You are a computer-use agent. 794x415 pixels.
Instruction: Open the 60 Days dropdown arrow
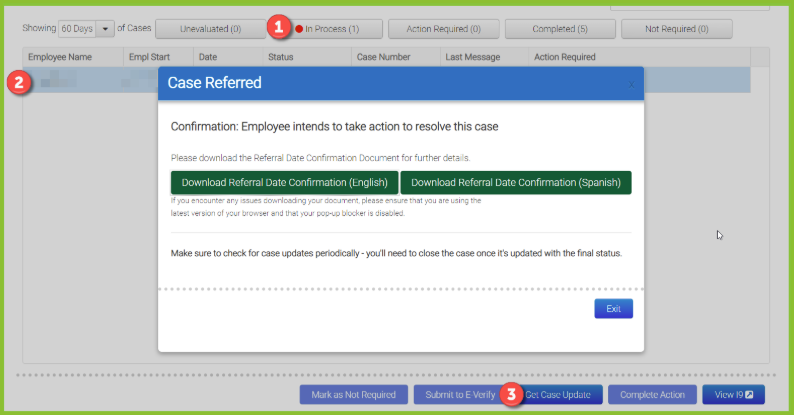click(x=105, y=29)
